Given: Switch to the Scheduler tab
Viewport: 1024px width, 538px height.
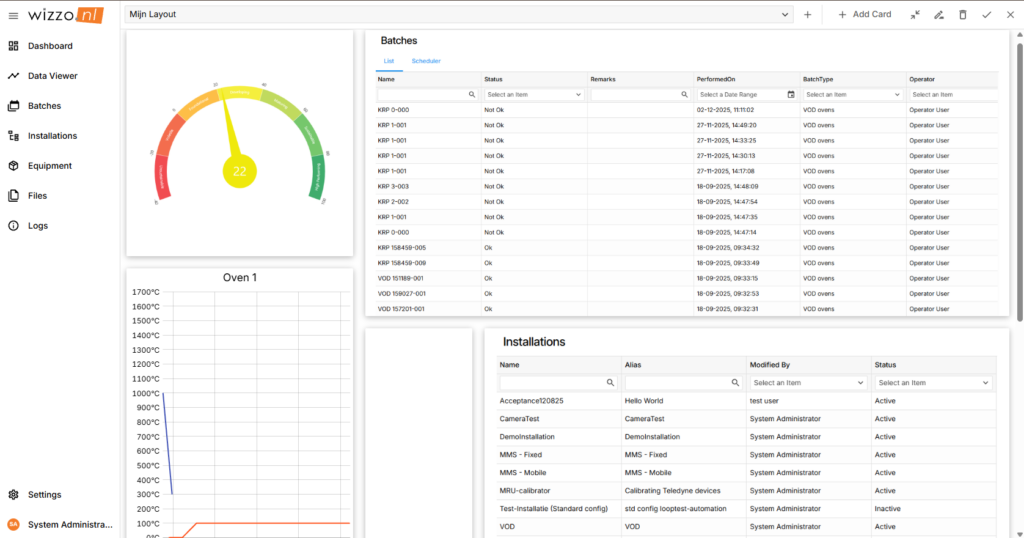Looking at the screenshot, I should (x=426, y=61).
